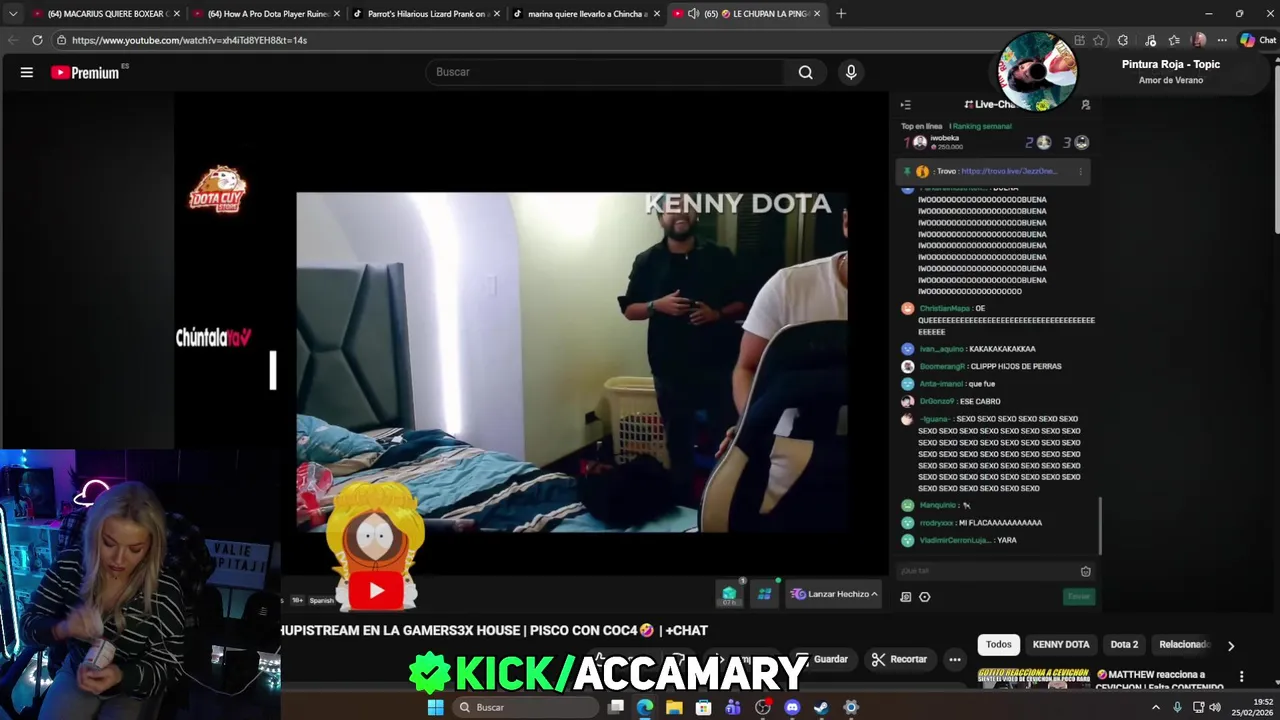The width and height of the screenshot is (1280, 720).
Task: Click the chat panel scrollbar
Action: (x=1100, y=525)
